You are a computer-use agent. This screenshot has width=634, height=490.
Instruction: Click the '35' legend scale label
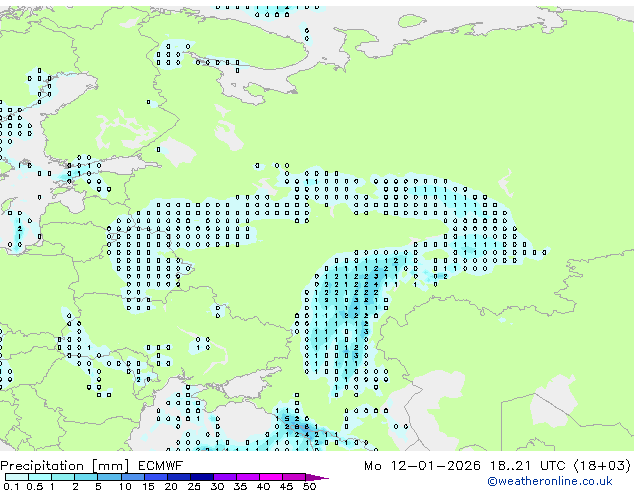tap(240, 486)
